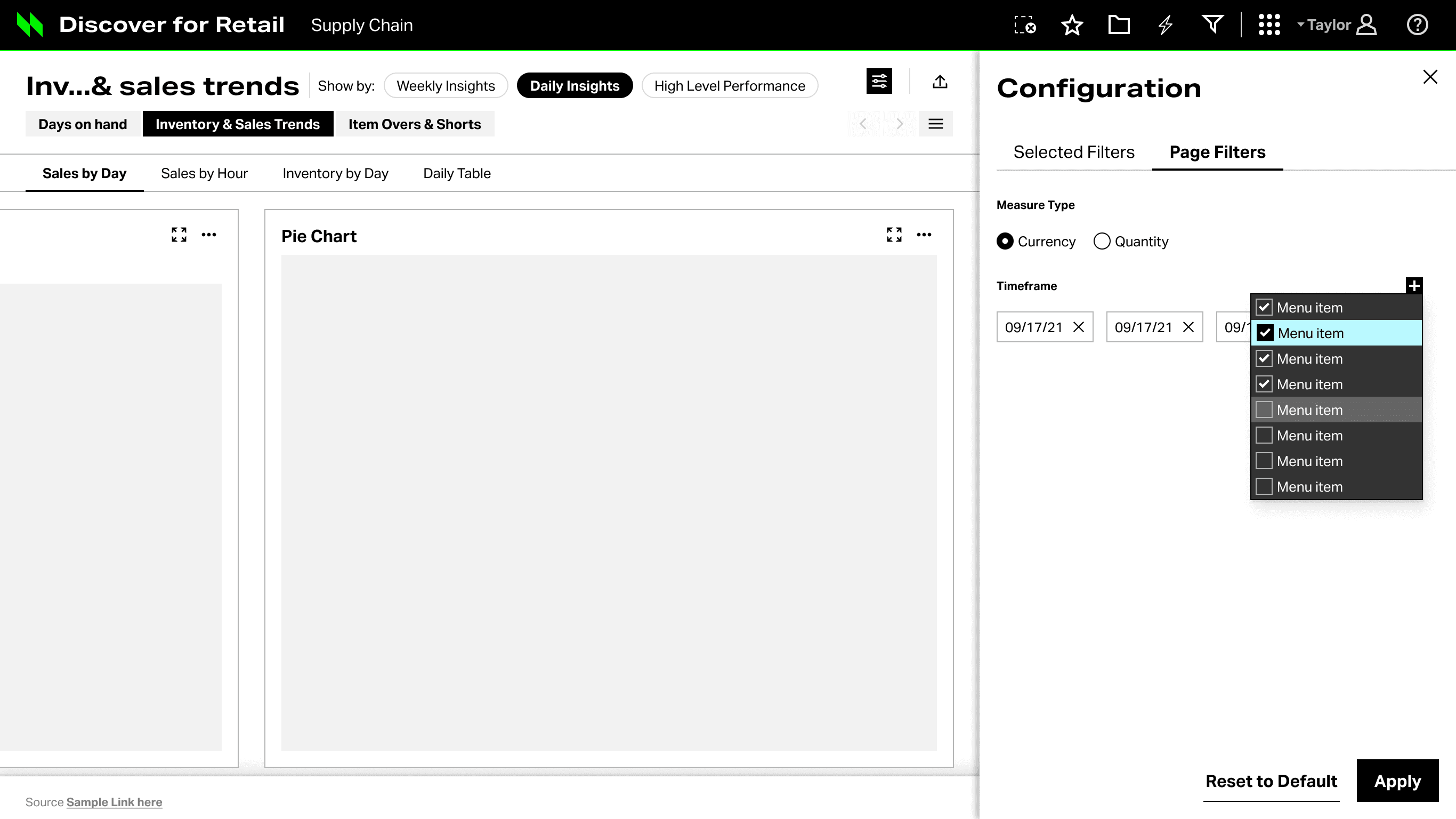Click Reset to Default
This screenshot has width=1456, height=819.
coord(1271,781)
